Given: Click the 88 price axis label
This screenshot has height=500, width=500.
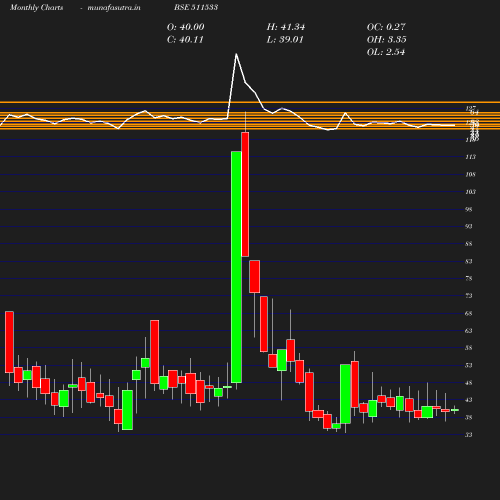Looking at the screenshot, I should click(x=469, y=244).
